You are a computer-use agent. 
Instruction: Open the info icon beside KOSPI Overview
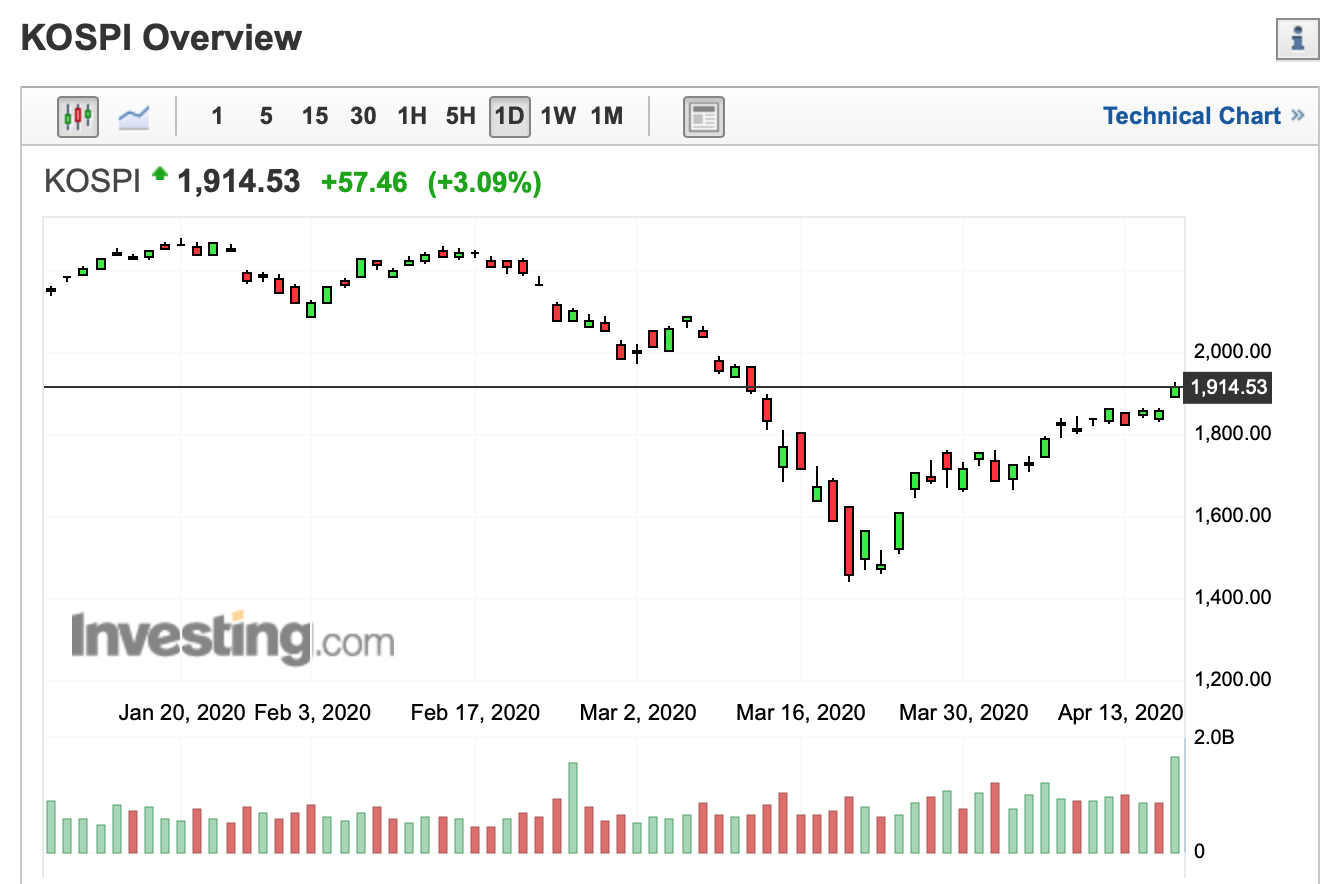pos(1299,40)
